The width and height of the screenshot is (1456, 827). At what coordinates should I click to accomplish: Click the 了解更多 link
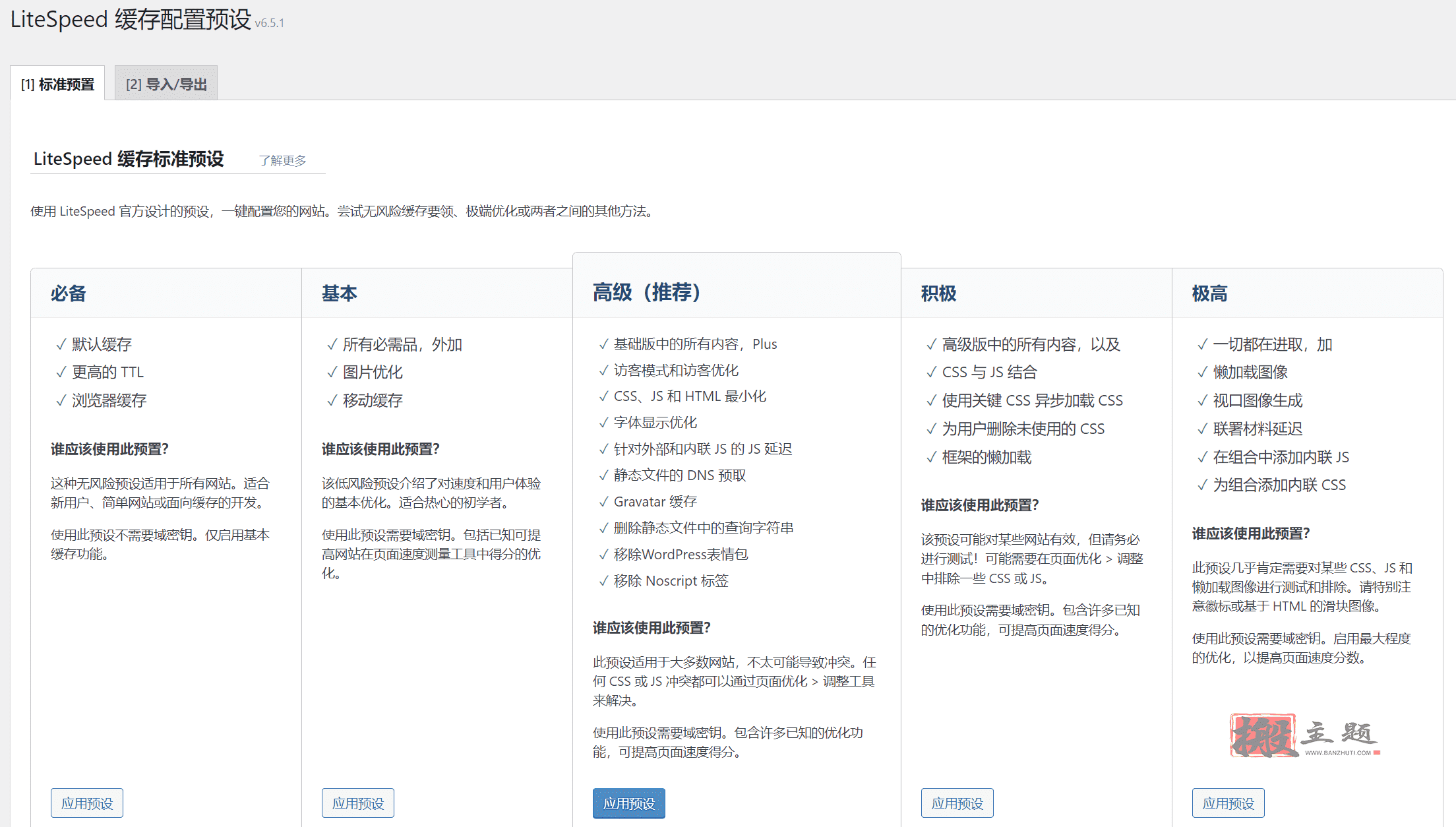point(282,160)
